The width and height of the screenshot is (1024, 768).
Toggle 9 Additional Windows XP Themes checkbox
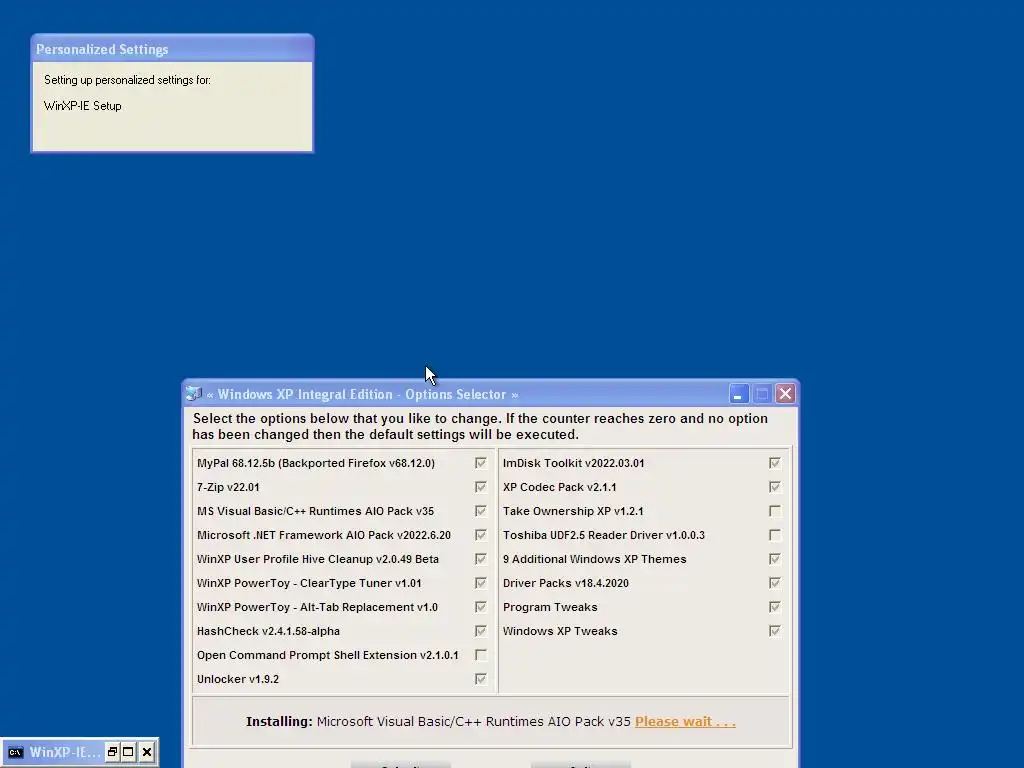775,559
